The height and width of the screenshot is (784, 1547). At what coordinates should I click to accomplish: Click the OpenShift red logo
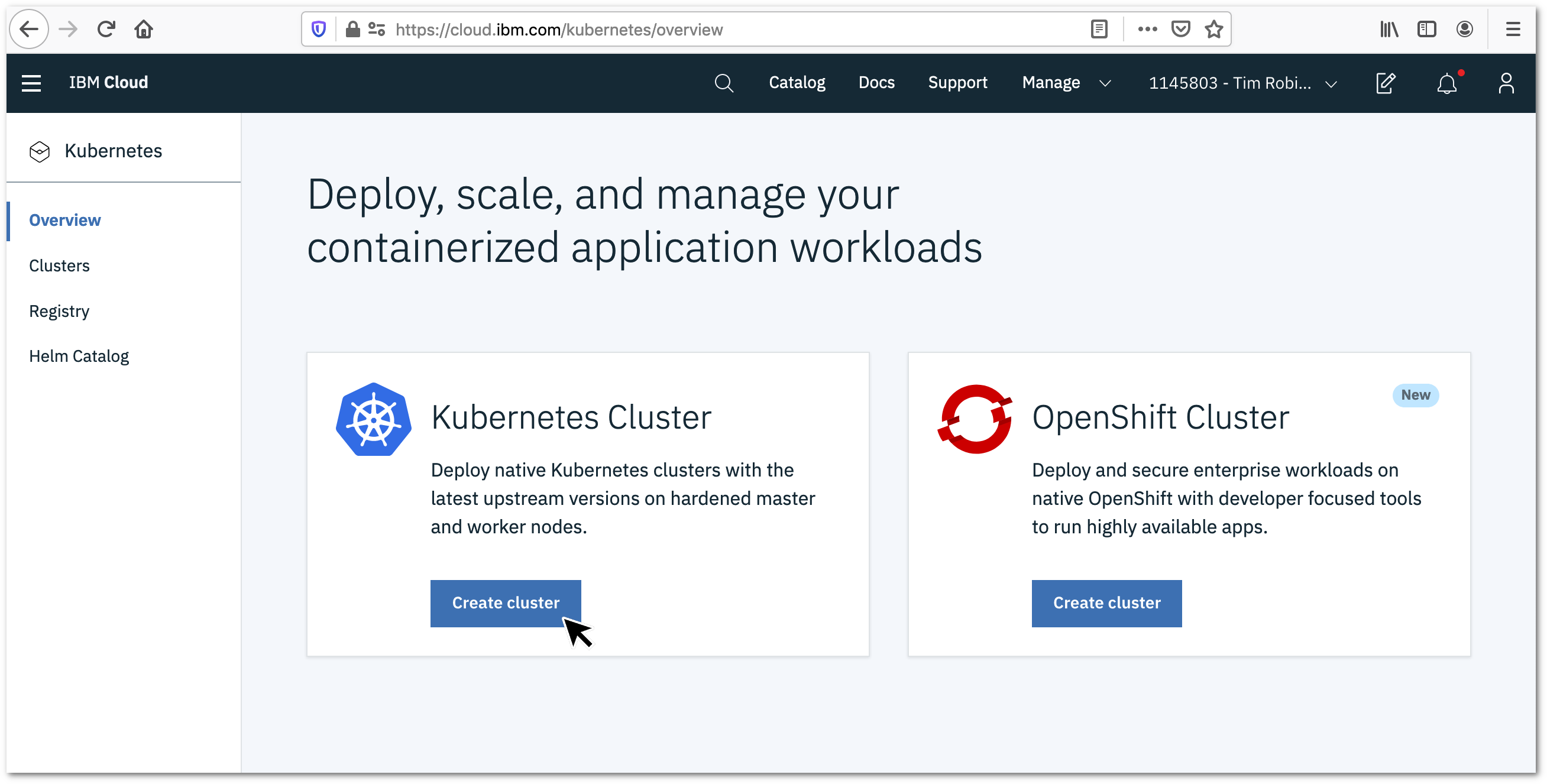(x=975, y=419)
